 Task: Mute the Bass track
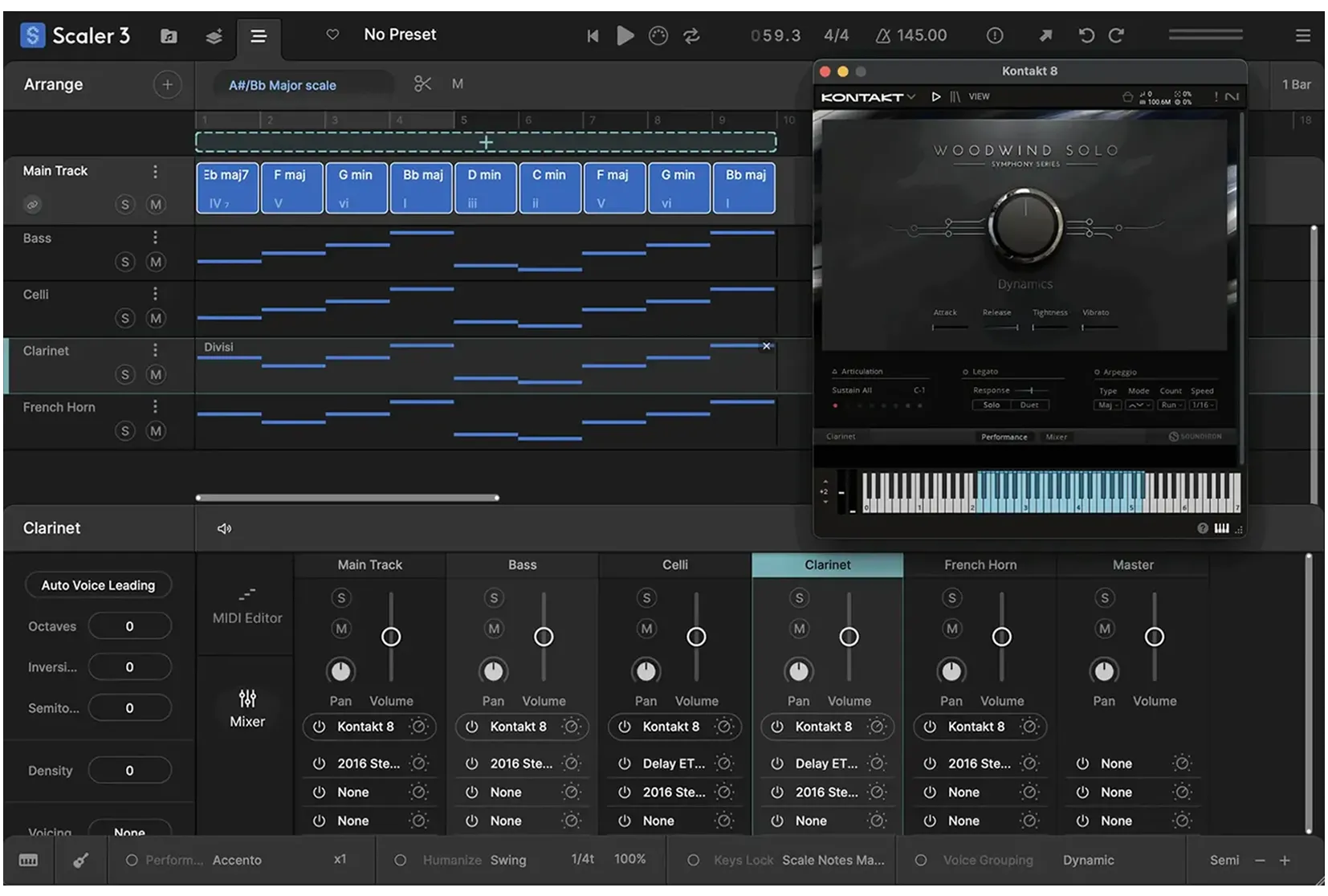[x=156, y=262]
